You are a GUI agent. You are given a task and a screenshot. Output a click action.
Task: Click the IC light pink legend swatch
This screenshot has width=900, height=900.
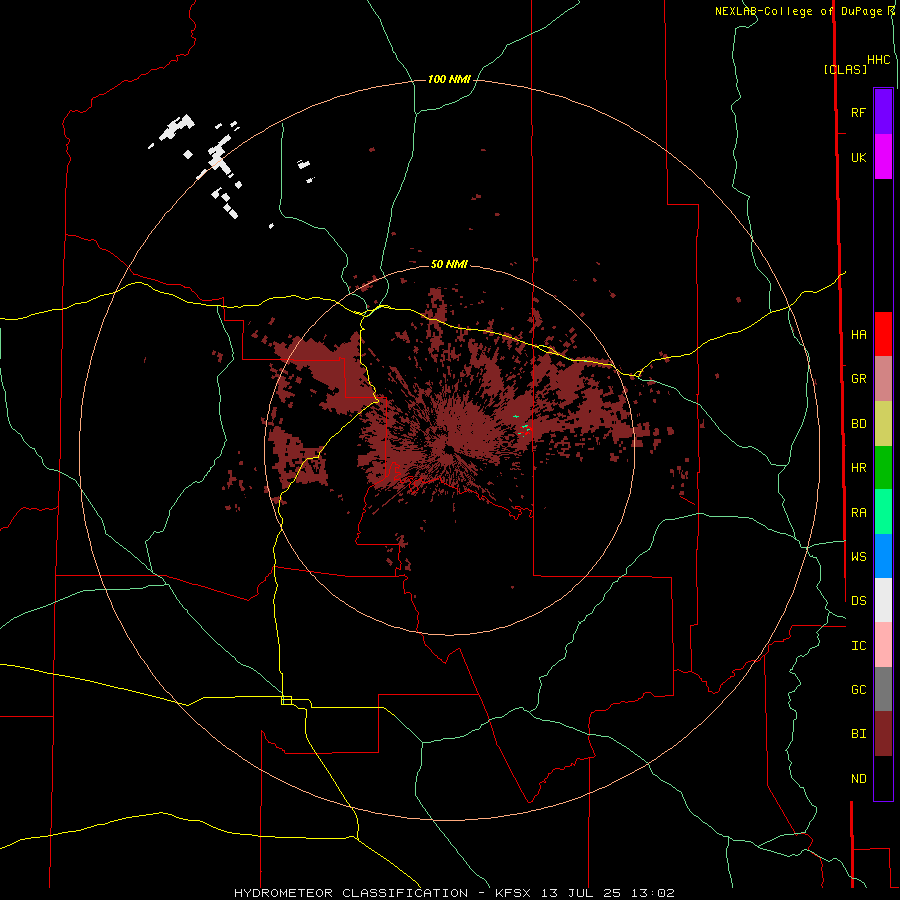pos(883,645)
